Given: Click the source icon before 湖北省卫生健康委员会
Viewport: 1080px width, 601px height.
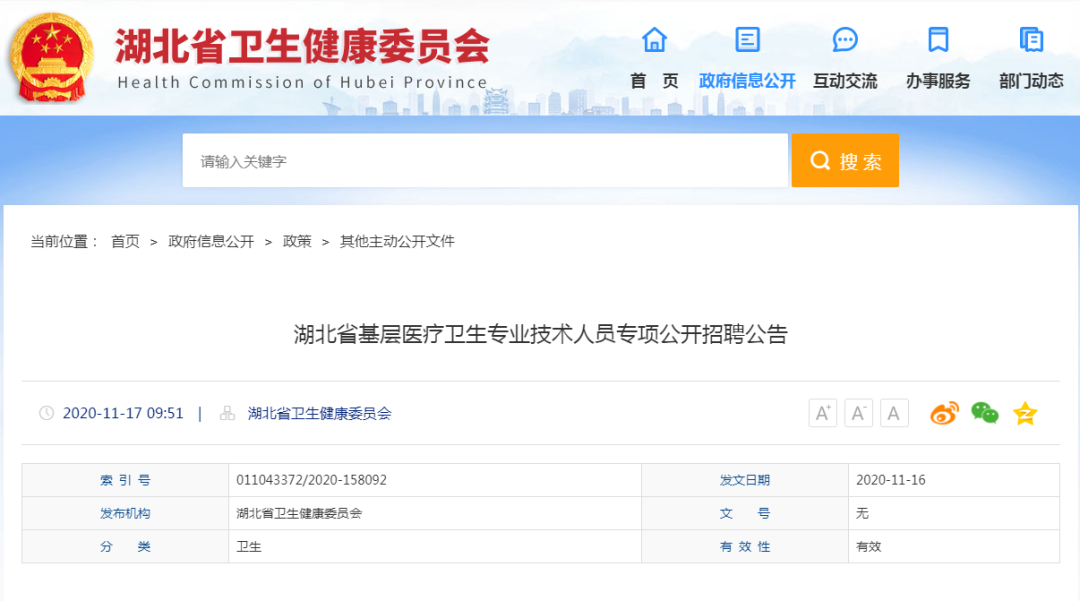Looking at the screenshot, I should [226, 412].
